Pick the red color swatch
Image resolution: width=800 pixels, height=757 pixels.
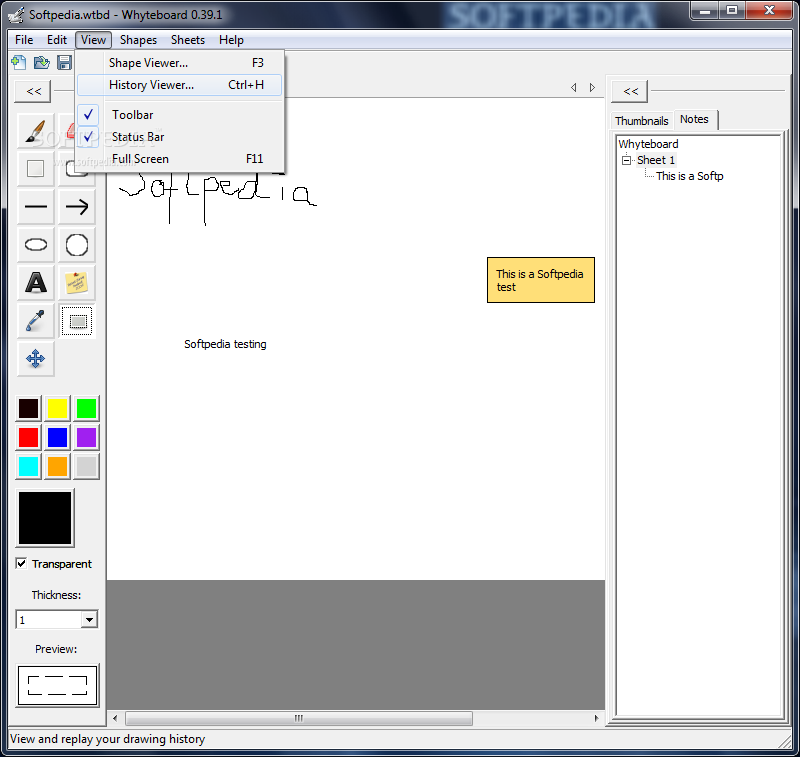[x=29, y=438]
